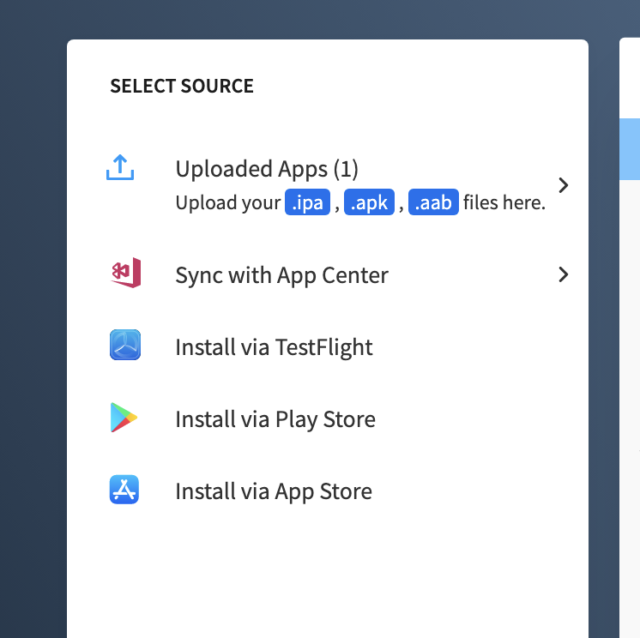
Task: Click the red App Center logo icon
Action: pos(126,273)
